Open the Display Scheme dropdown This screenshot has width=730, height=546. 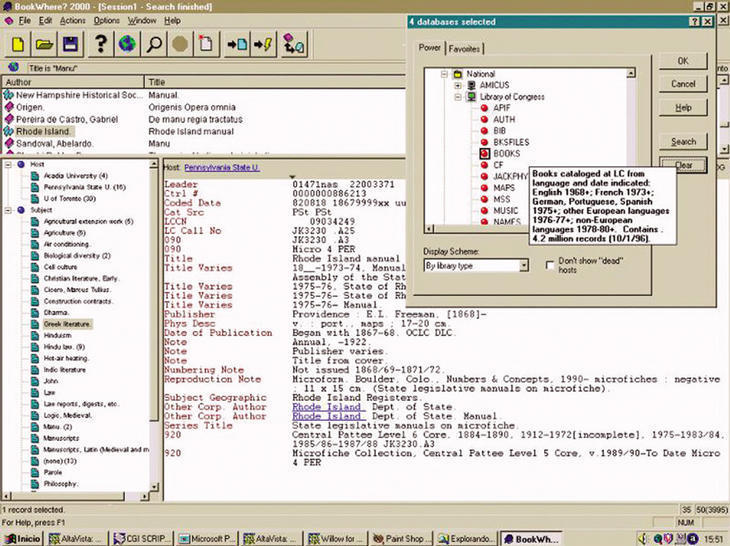click(522, 265)
